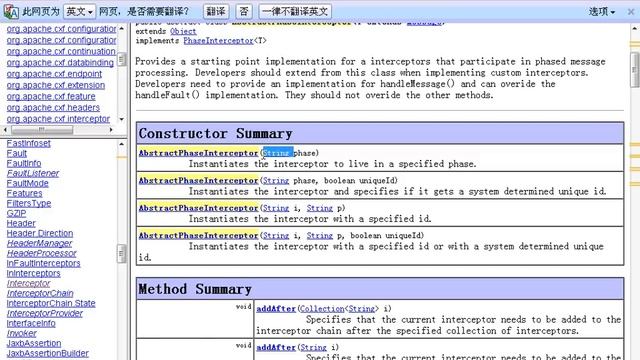Open the FaultInfo class link
This screenshot has width=640, height=360.
[x=24, y=163]
